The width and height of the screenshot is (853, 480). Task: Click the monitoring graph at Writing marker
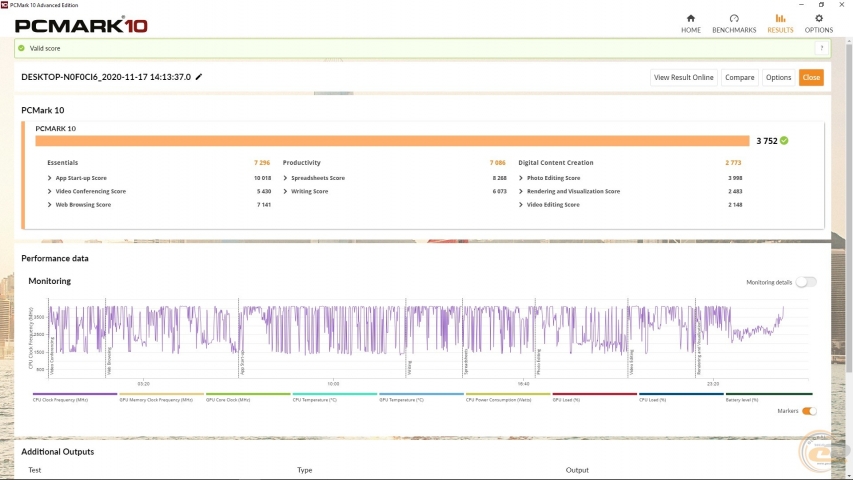(x=410, y=367)
